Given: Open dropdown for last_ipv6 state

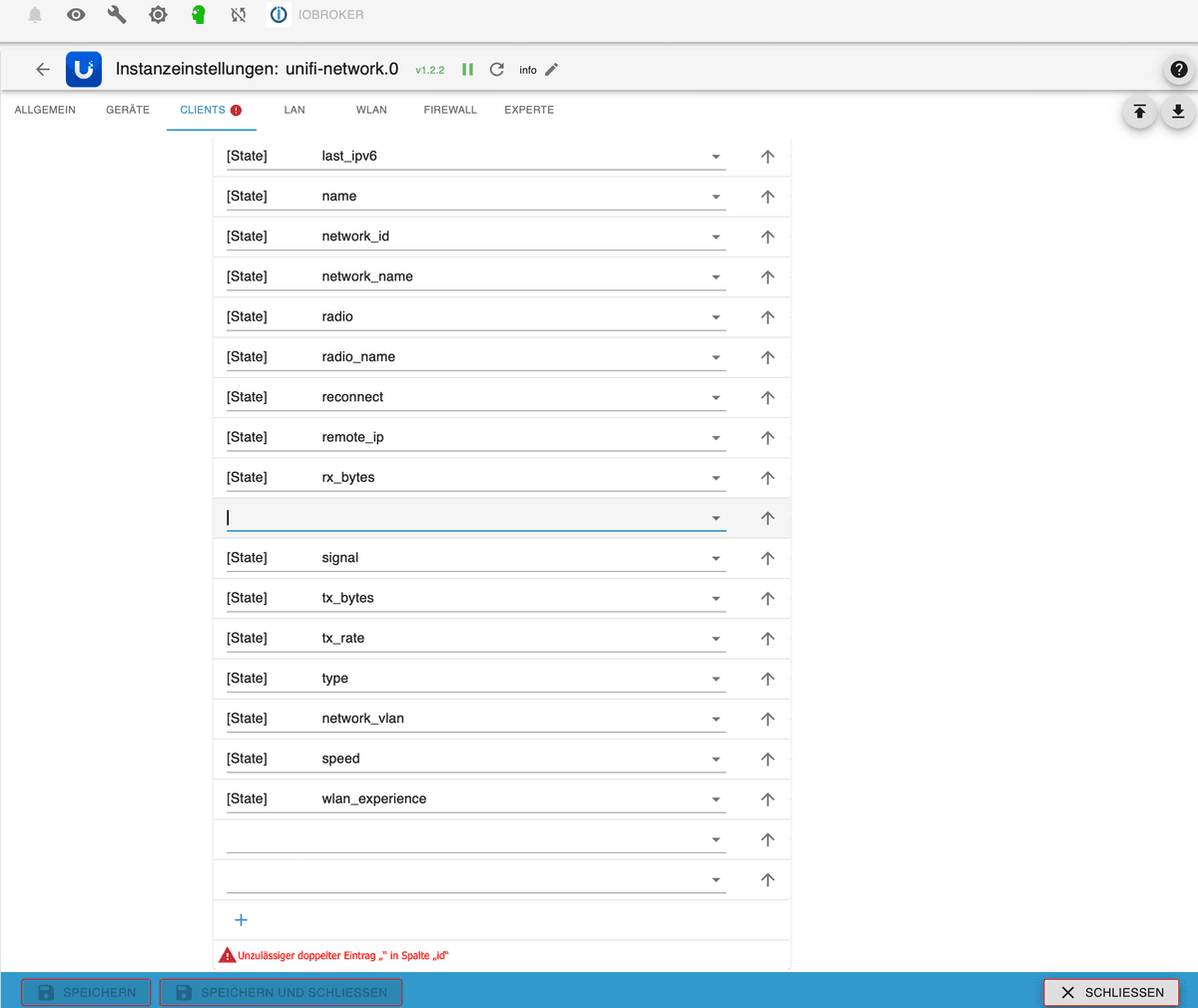Looking at the screenshot, I should coord(716,157).
